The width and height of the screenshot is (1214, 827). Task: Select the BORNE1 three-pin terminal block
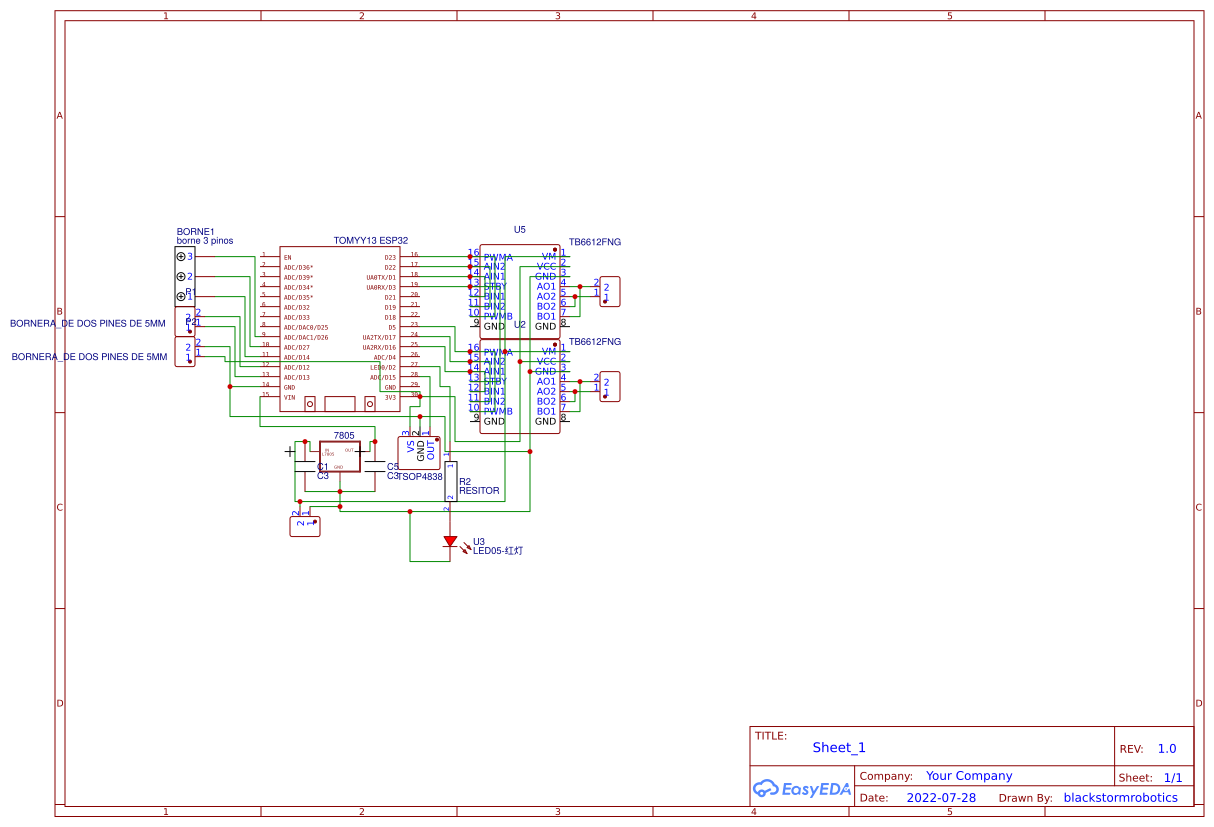[x=185, y=276]
